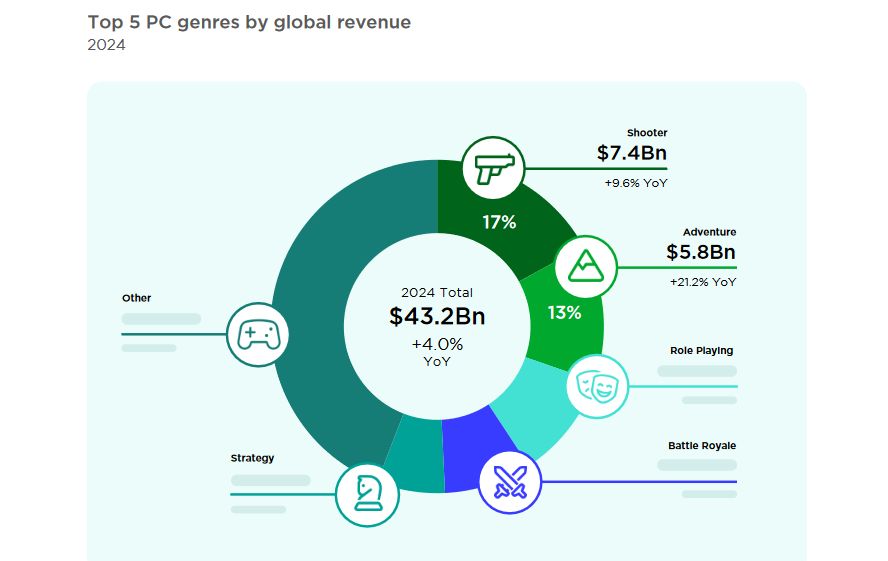Click the $7.4Bn Shooter revenue value
This screenshot has width=888, height=561.
tap(631, 153)
